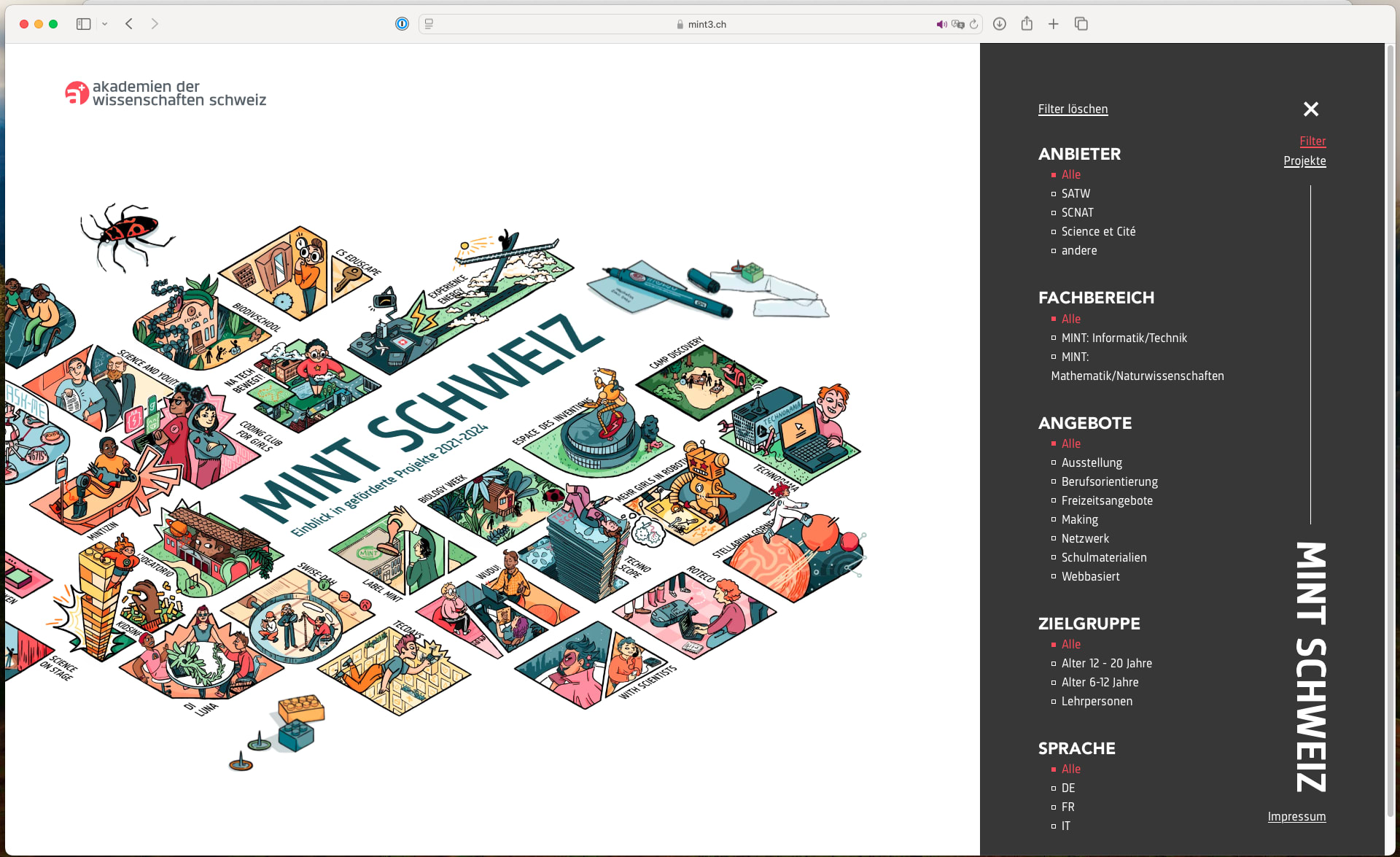
Task: Open the Coding Club for Girls tile
Action: pyautogui.click(x=193, y=438)
